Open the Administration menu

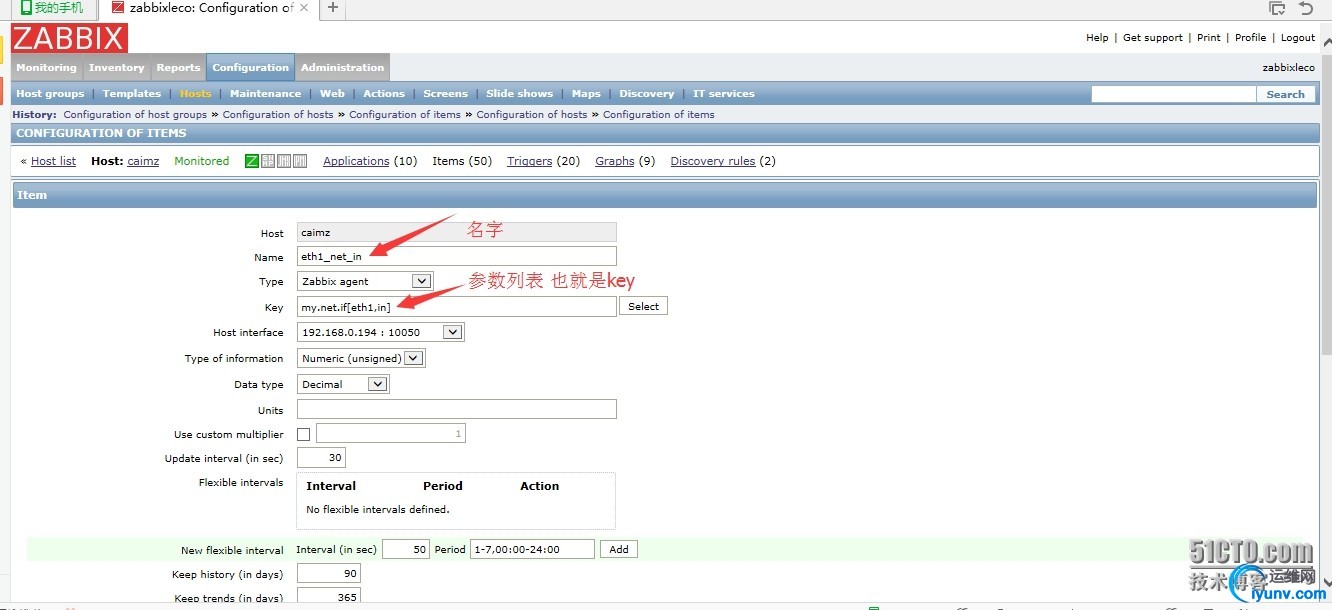coord(343,68)
